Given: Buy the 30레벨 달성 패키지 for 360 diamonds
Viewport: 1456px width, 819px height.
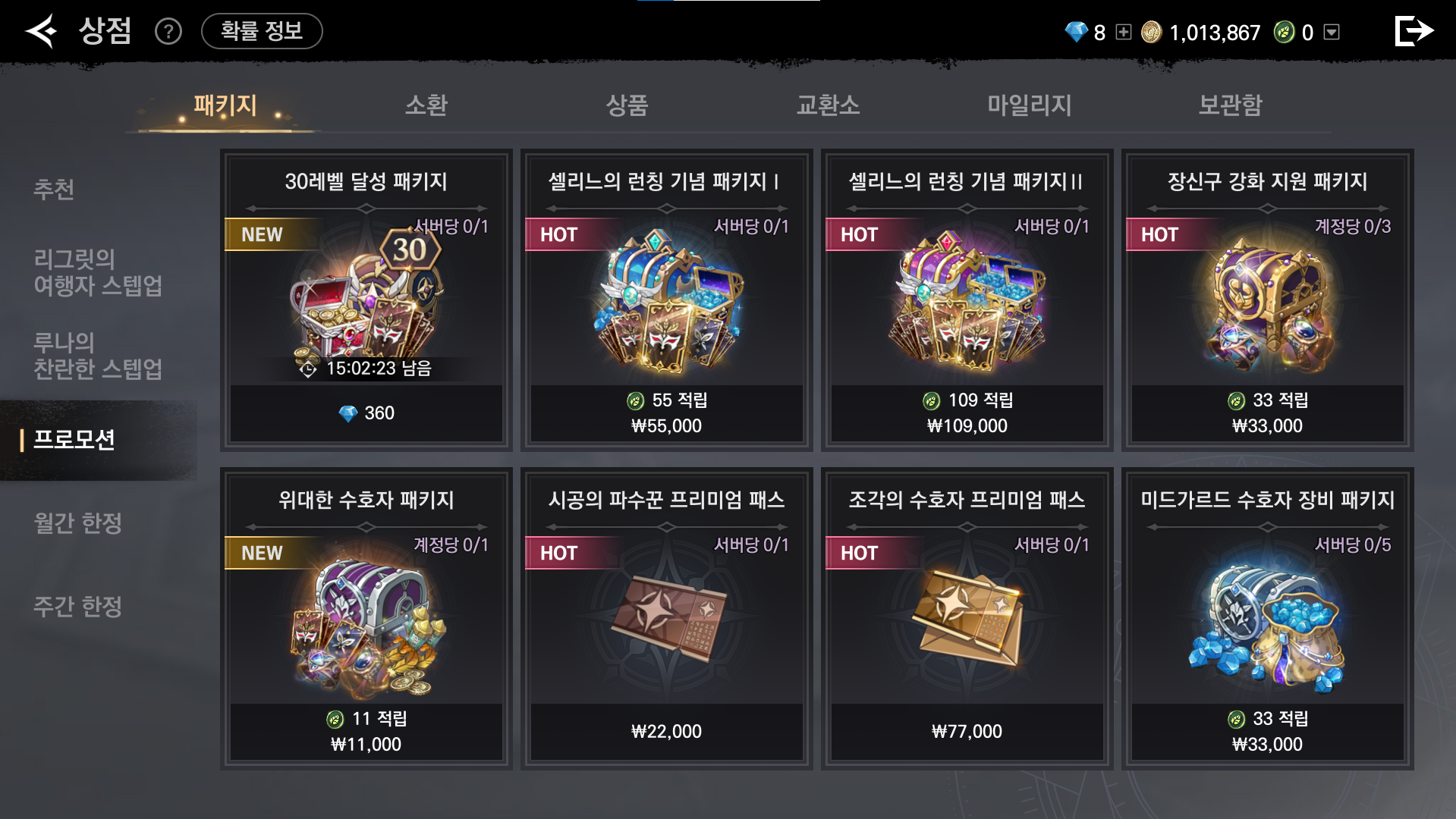Looking at the screenshot, I should coord(366,413).
